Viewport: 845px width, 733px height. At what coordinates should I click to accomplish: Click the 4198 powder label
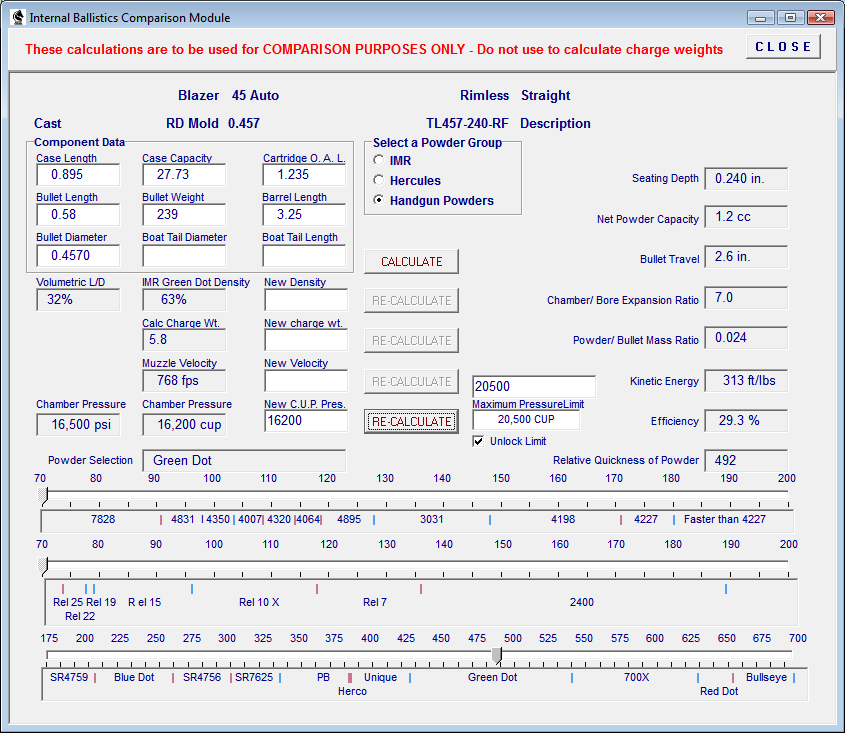(x=563, y=519)
